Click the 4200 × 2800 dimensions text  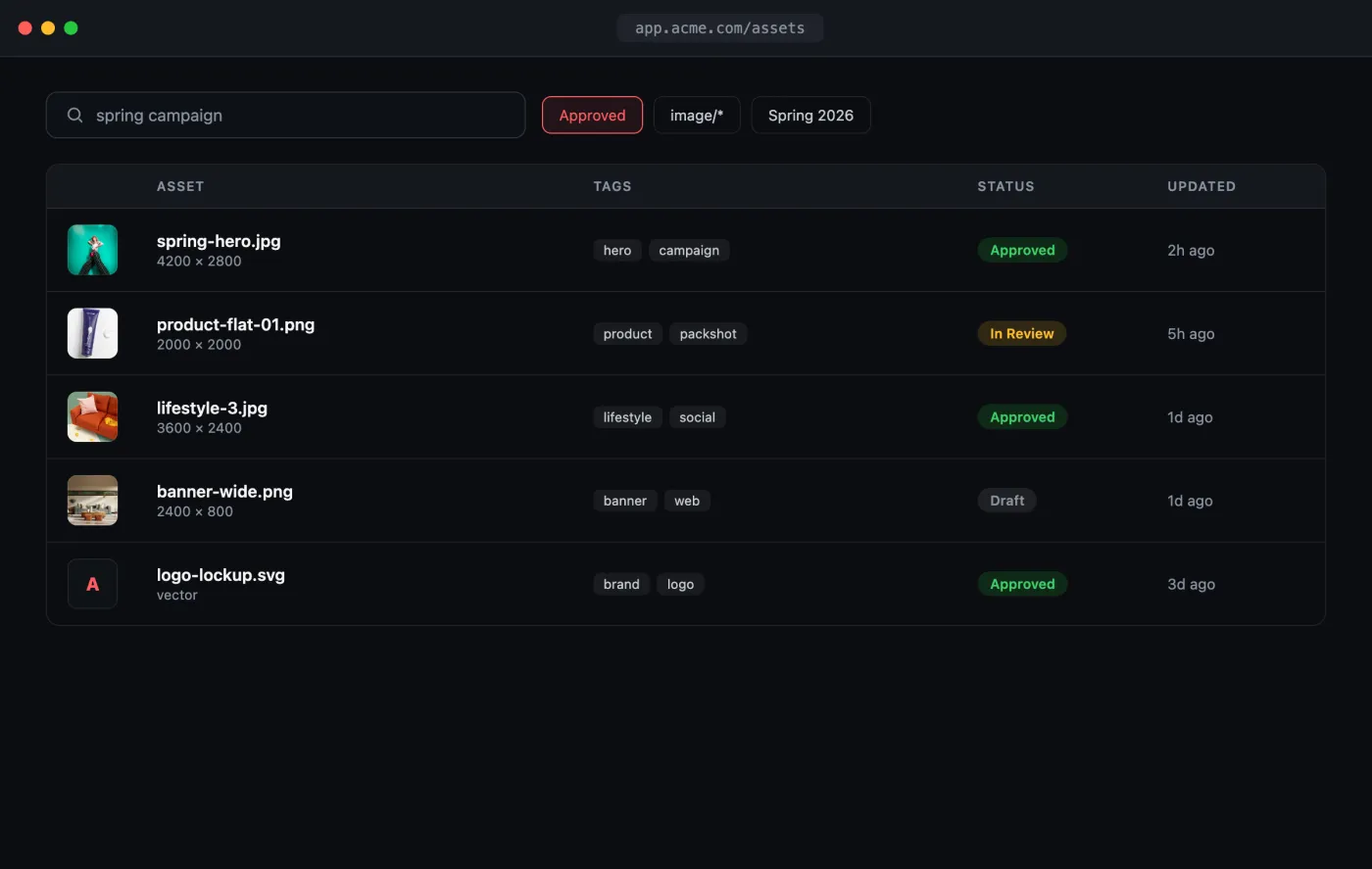pyautogui.click(x=199, y=261)
